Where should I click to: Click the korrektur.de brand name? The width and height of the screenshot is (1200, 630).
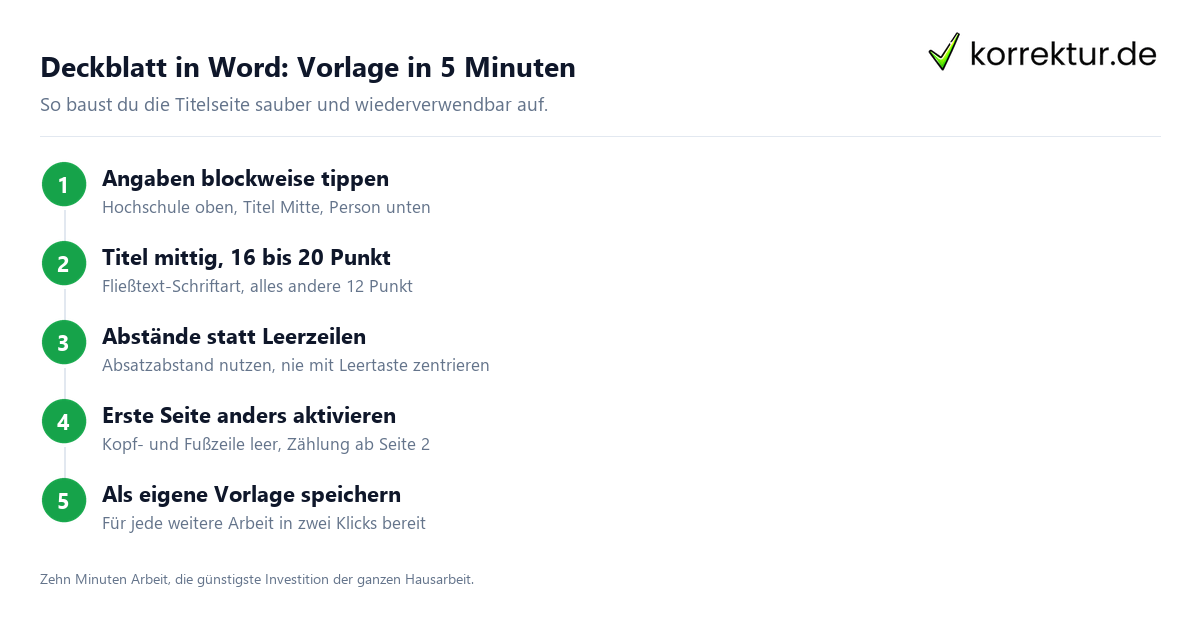click(1063, 53)
